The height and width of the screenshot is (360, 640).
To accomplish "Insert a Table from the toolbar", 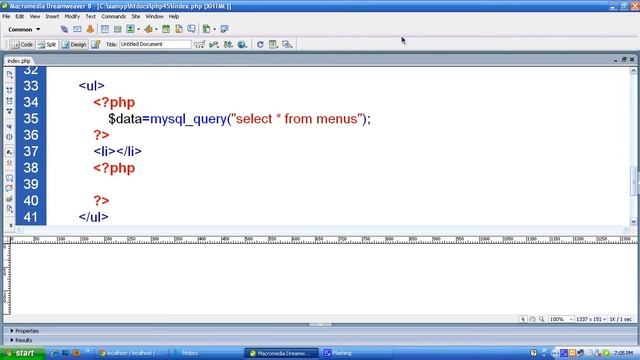I will pos(105,29).
